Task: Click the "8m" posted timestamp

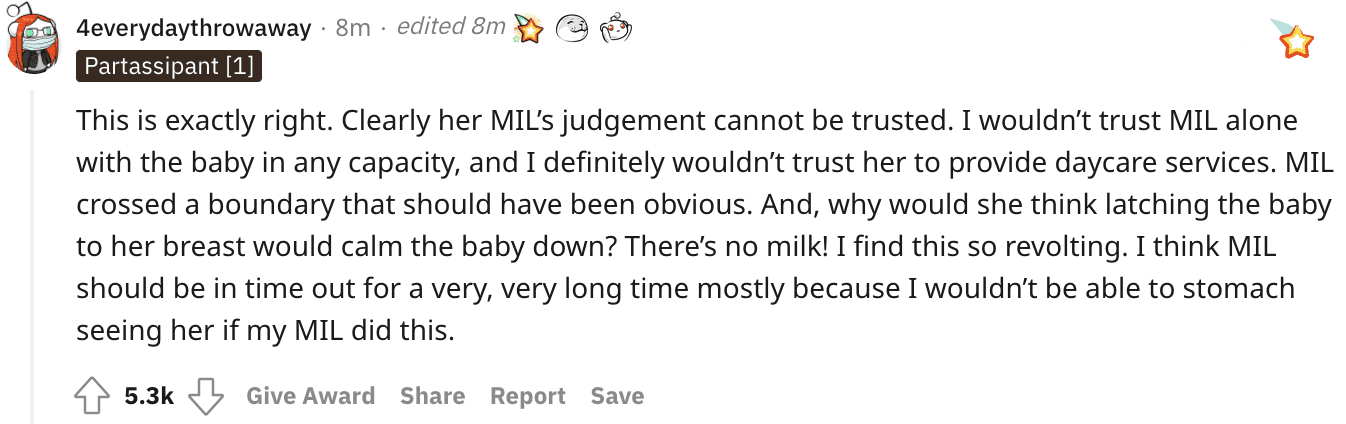Action: pos(353,28)
